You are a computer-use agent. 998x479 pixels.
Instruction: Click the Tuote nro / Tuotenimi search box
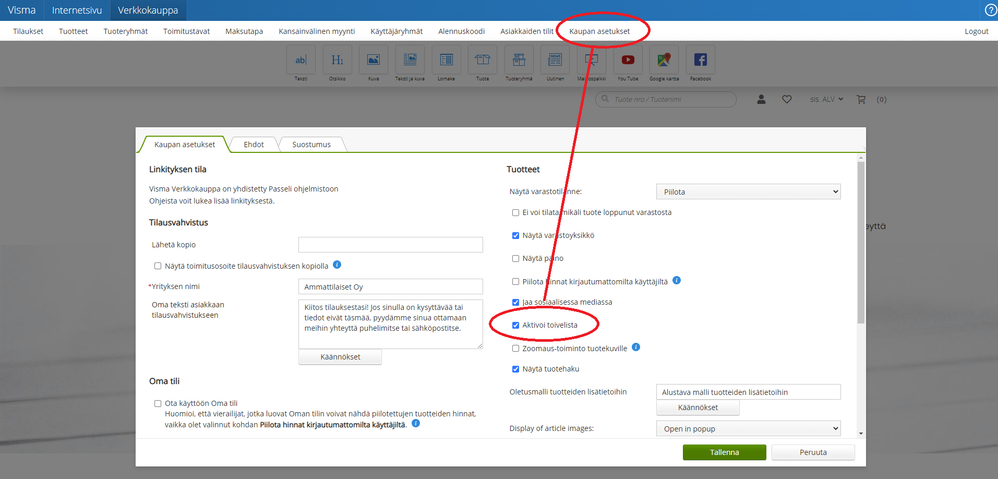tap(666, 99)
